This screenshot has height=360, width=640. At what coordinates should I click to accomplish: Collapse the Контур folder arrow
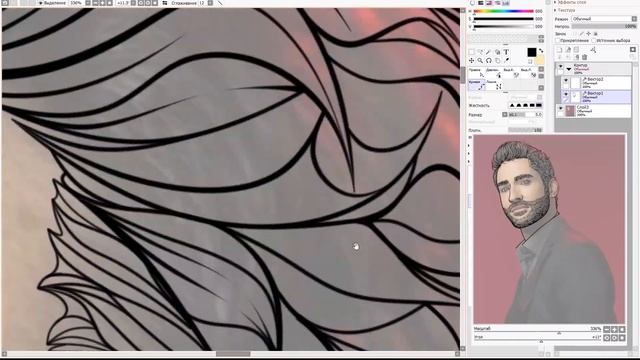[x=569, y=69]
